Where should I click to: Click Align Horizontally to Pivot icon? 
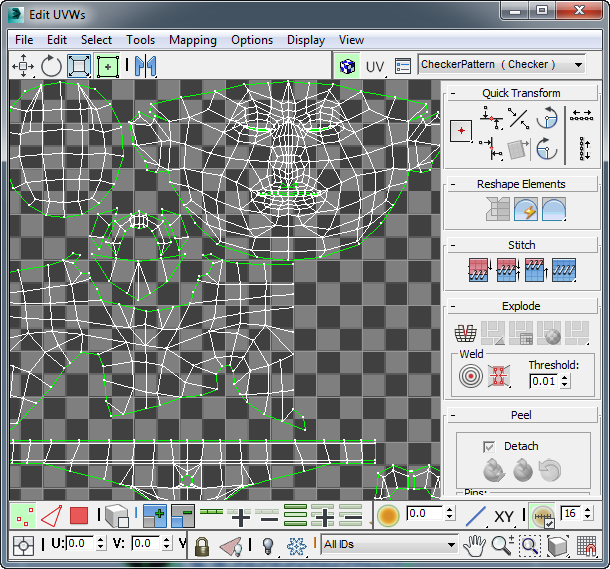coord(491,117)
